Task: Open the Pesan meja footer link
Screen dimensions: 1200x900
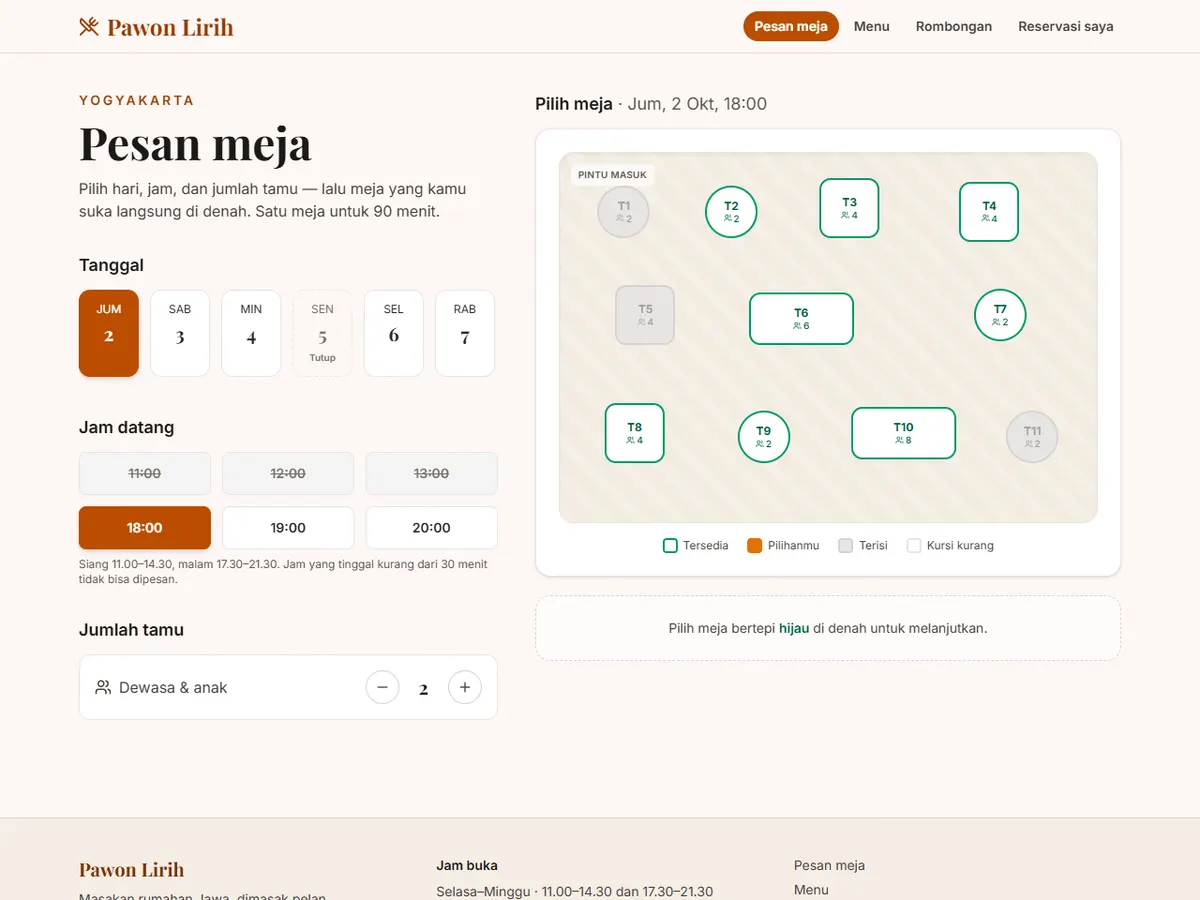Action: click(x=829, y=865)
